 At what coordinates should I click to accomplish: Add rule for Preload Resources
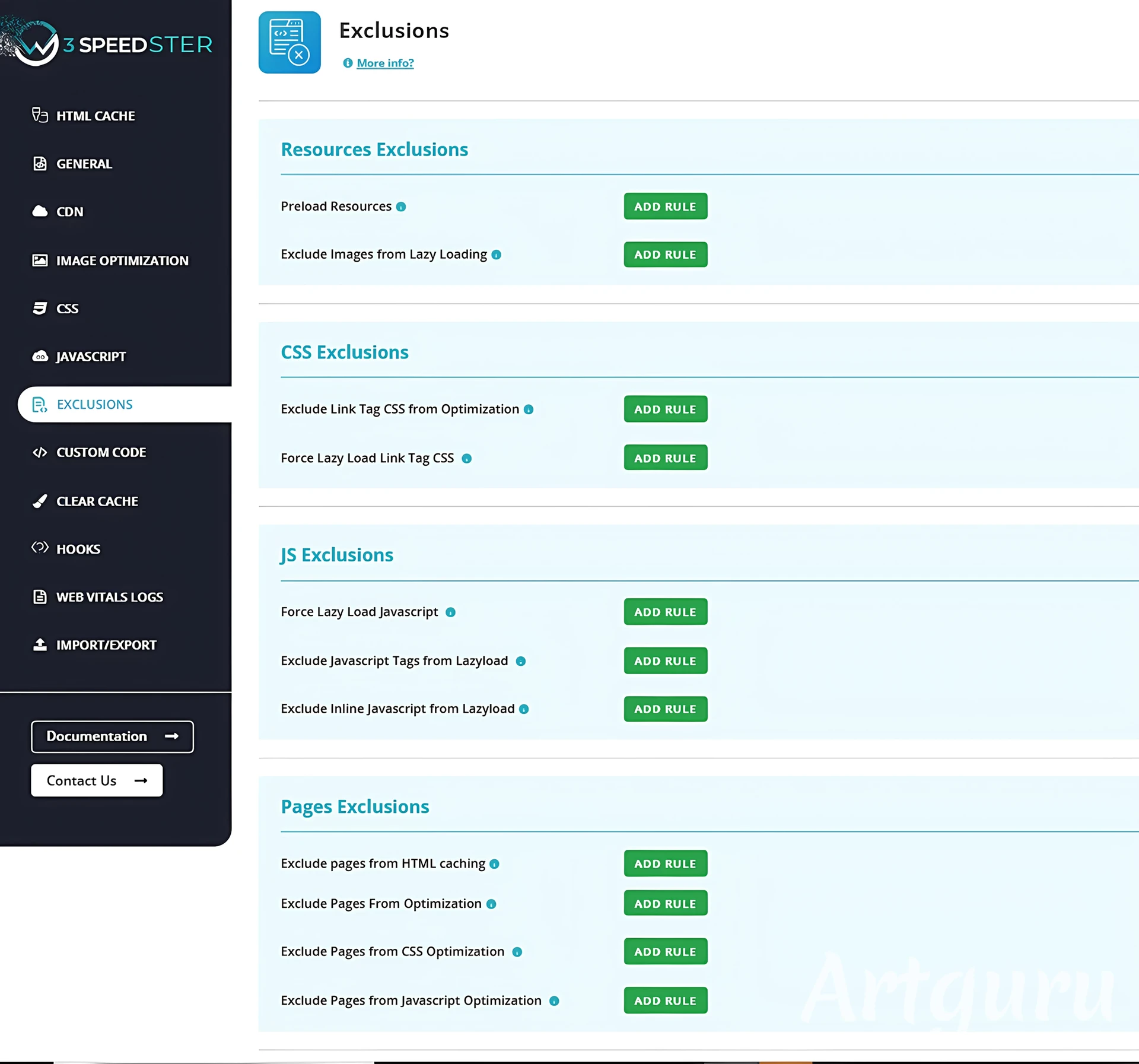coord(665,207)
